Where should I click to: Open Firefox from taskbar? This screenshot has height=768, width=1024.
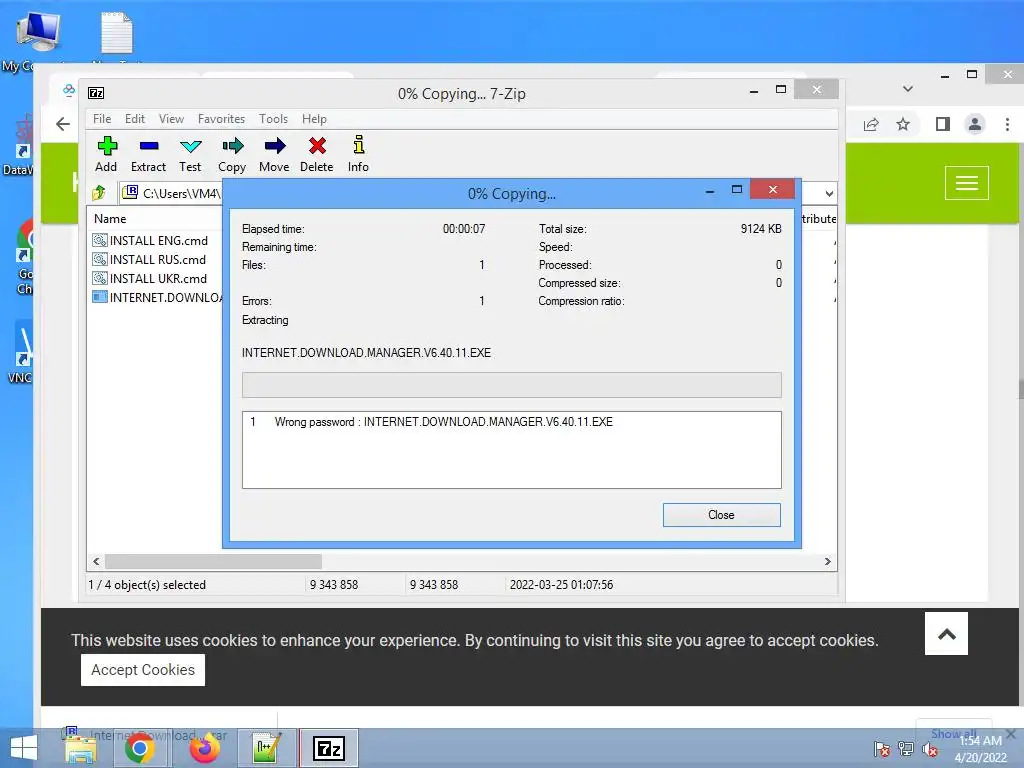point(204,748)
